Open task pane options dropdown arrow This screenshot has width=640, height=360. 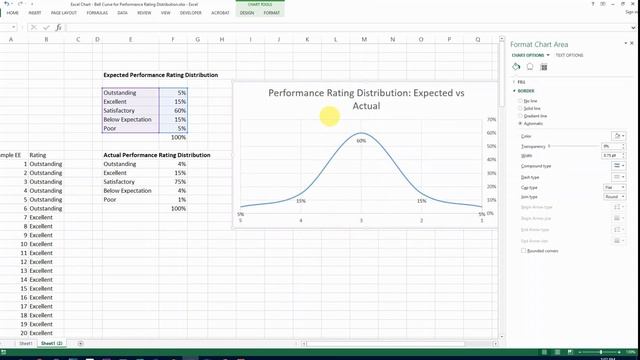tap(626, 43)
